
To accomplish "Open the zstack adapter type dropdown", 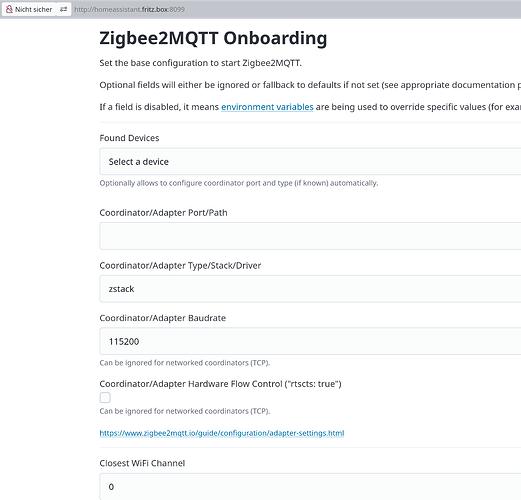I will coord(310,289).
